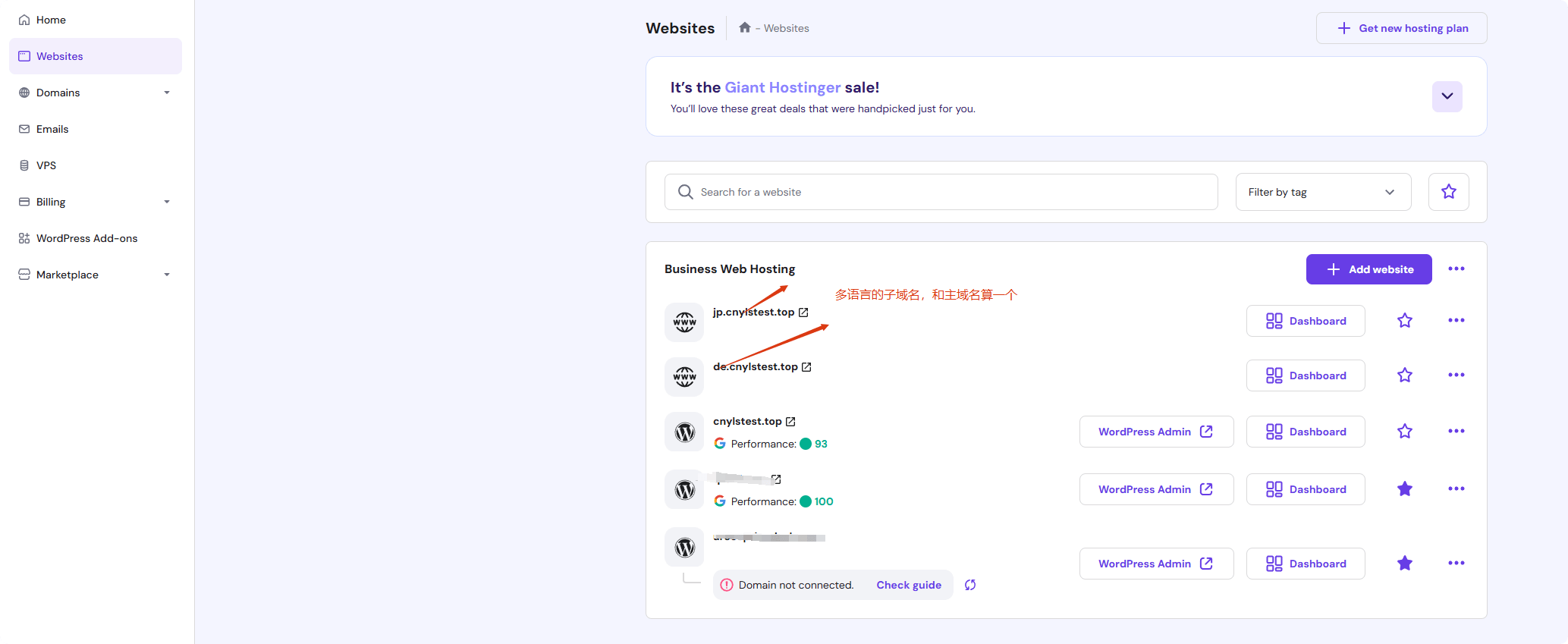Click the jp.cnylstest.top www globe icon
Image resolution: width=1568 pixels, height=644 pixels.
tap(684, 322)
